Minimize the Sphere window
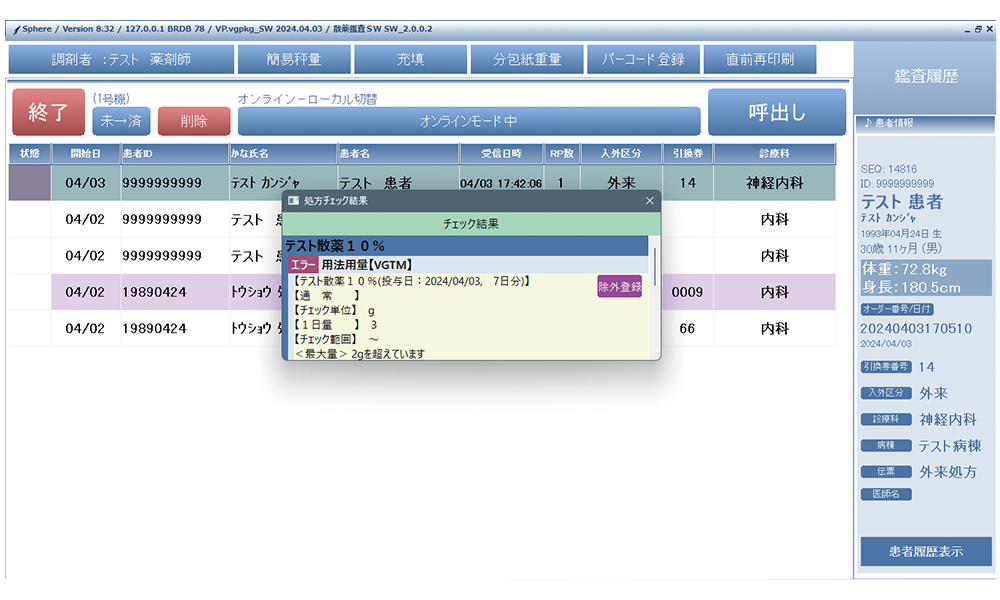Screen dimensions: 1000x600 pyautogui.click(x=967, y=29)
